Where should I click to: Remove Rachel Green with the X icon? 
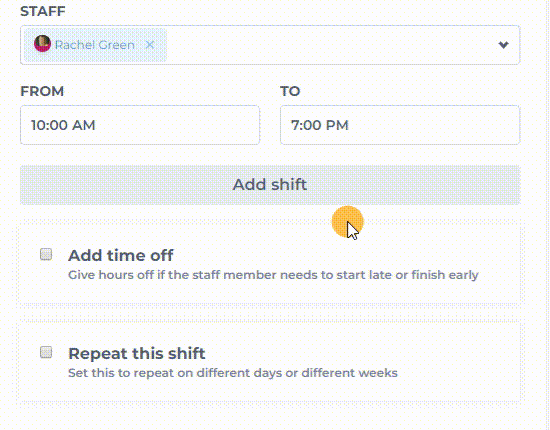pyautogui.click(x=150, y=45)
